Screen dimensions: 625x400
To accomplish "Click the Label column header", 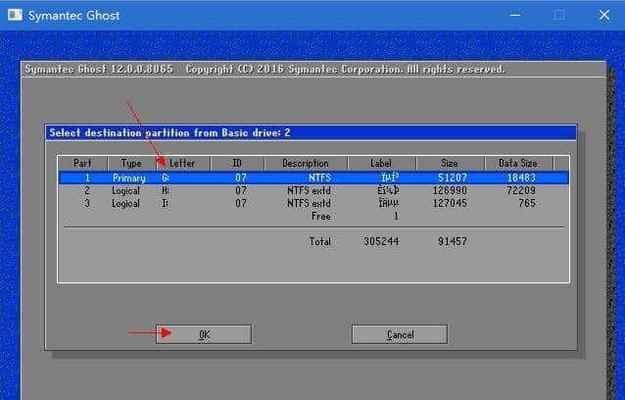I will pos(381,163).
